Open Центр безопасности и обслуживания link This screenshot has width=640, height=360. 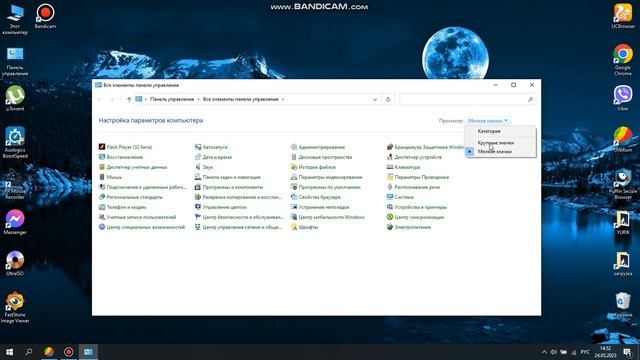coord(239,217)
